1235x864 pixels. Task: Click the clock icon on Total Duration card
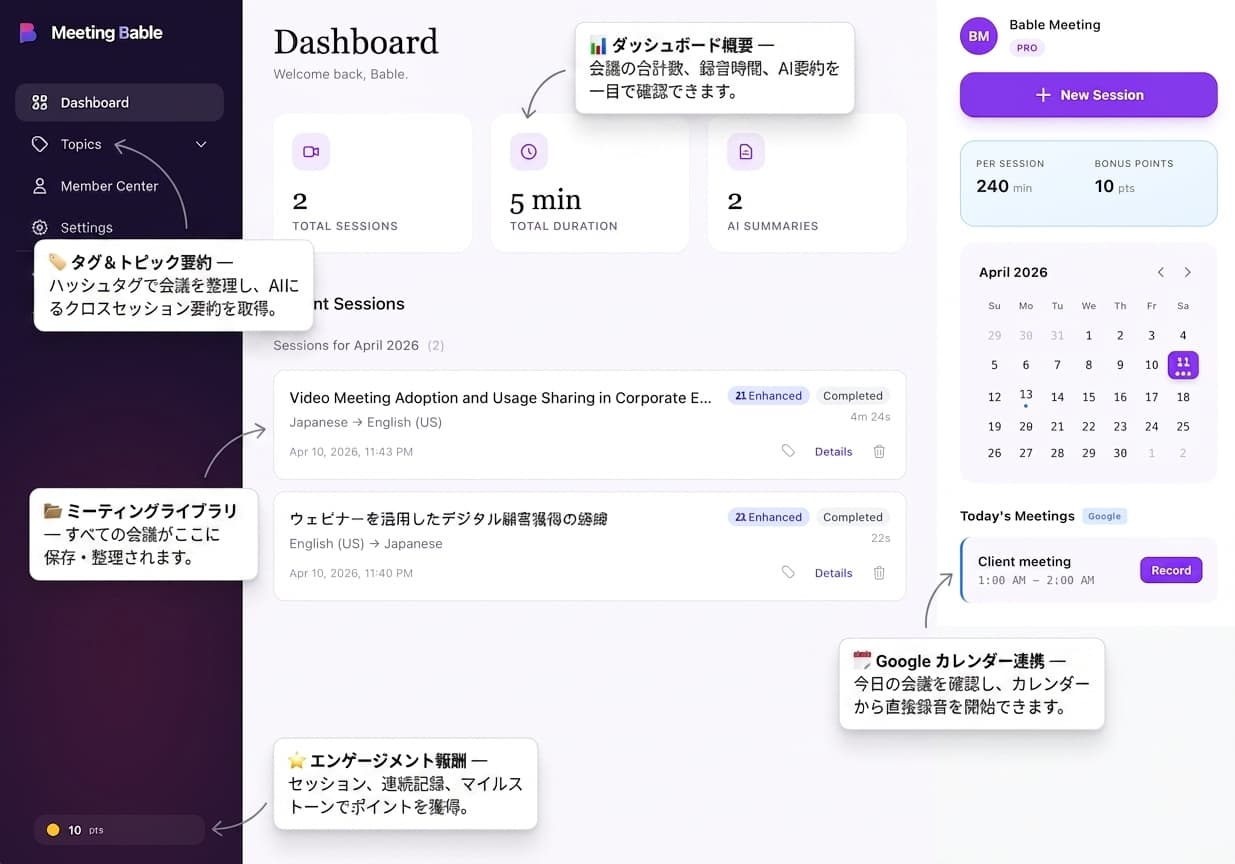coord(528,151)
